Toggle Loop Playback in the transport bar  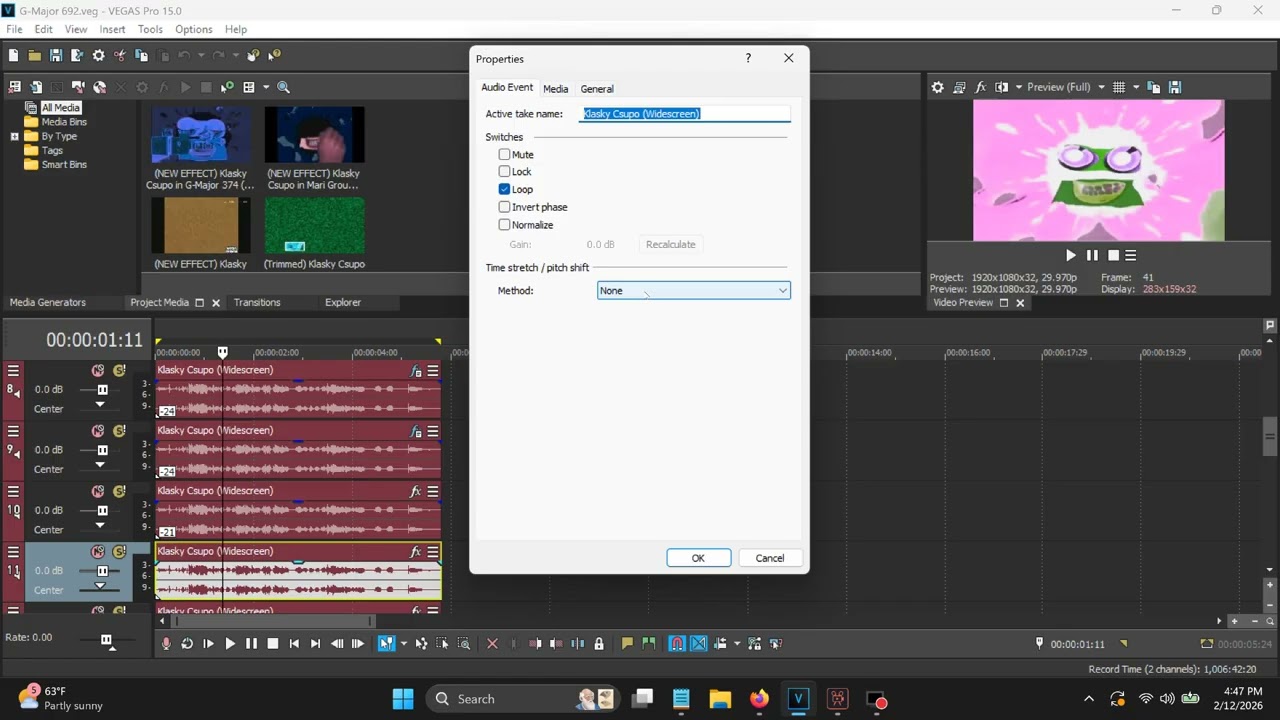pos(187,644)
